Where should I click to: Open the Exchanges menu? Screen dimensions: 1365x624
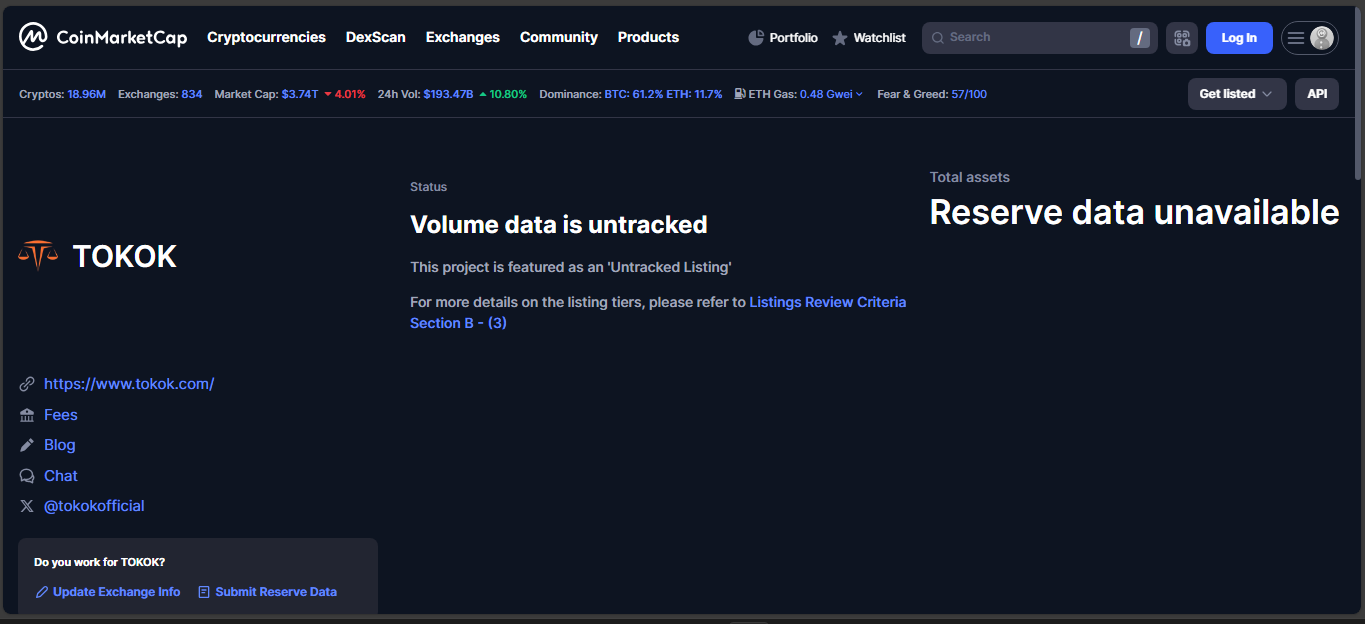pyautogui.click(x=463, y=37)
